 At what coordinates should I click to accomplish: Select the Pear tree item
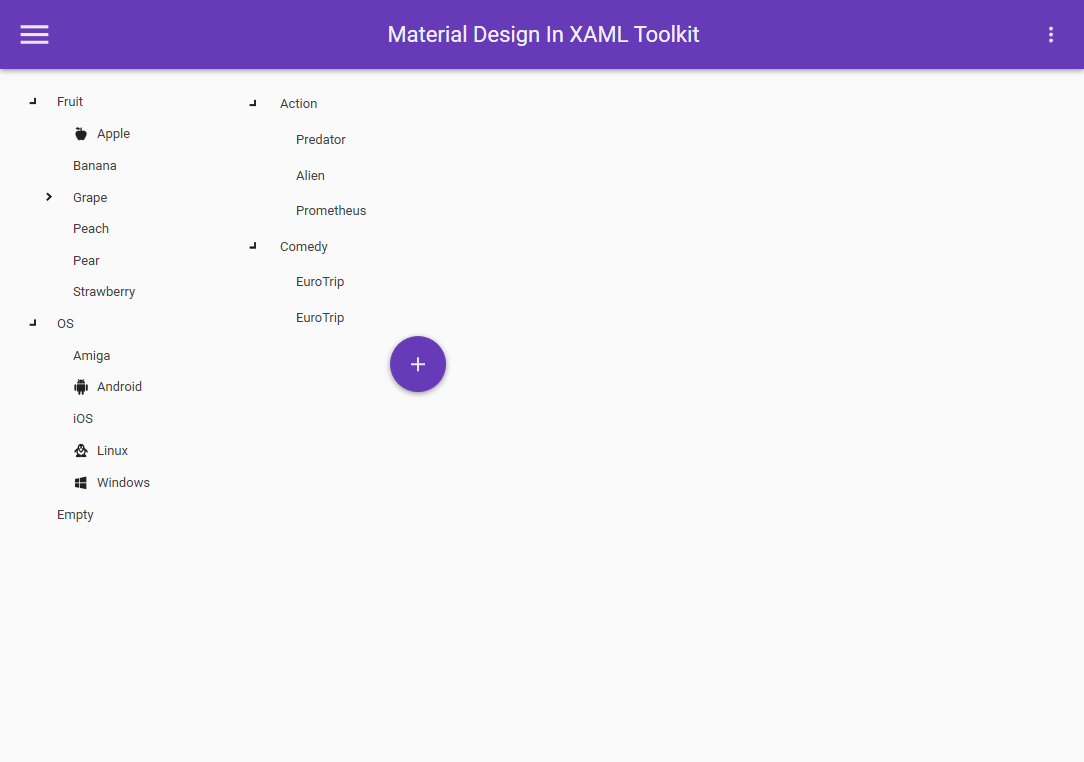point(86,261)
